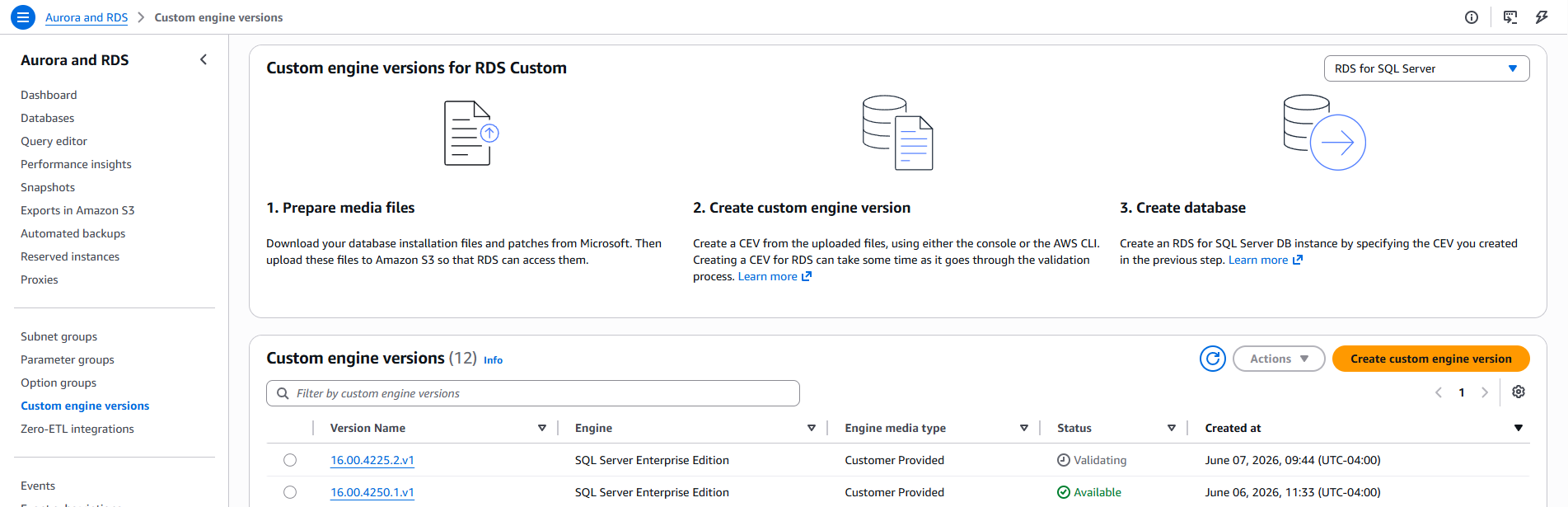Click the search magnifier in filter box
Screen dimensions: 1568x507
[x=283, y=393]
